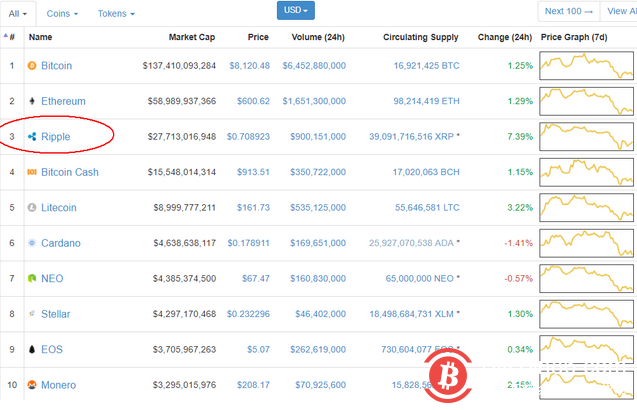
Task: Open the All filter dropdown
Action: (x=20, y=14)
